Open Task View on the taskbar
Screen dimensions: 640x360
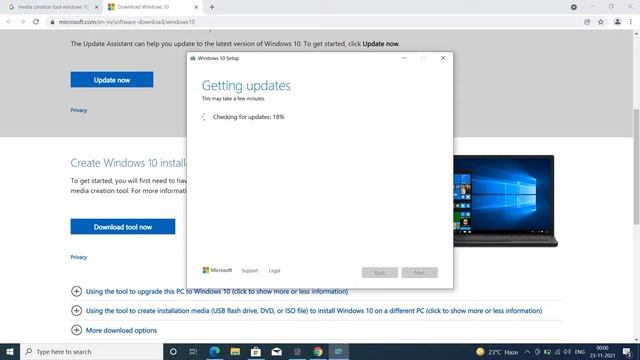193,351
